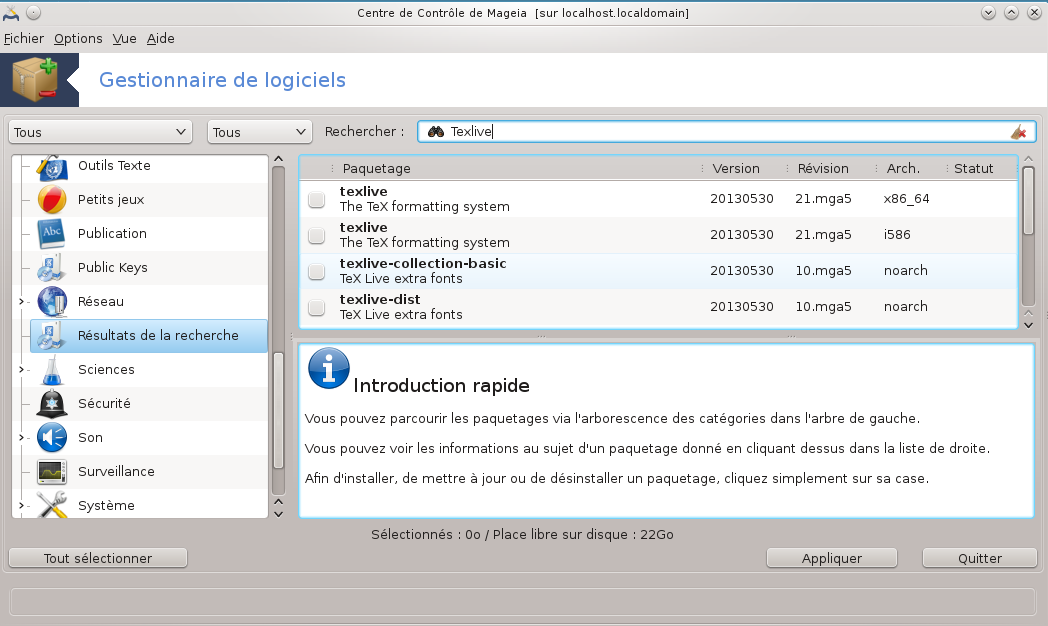Viewport: 1048px width, 626px height.
Task: Clear the search field with broom icon
Action: tap(1019, 132)
